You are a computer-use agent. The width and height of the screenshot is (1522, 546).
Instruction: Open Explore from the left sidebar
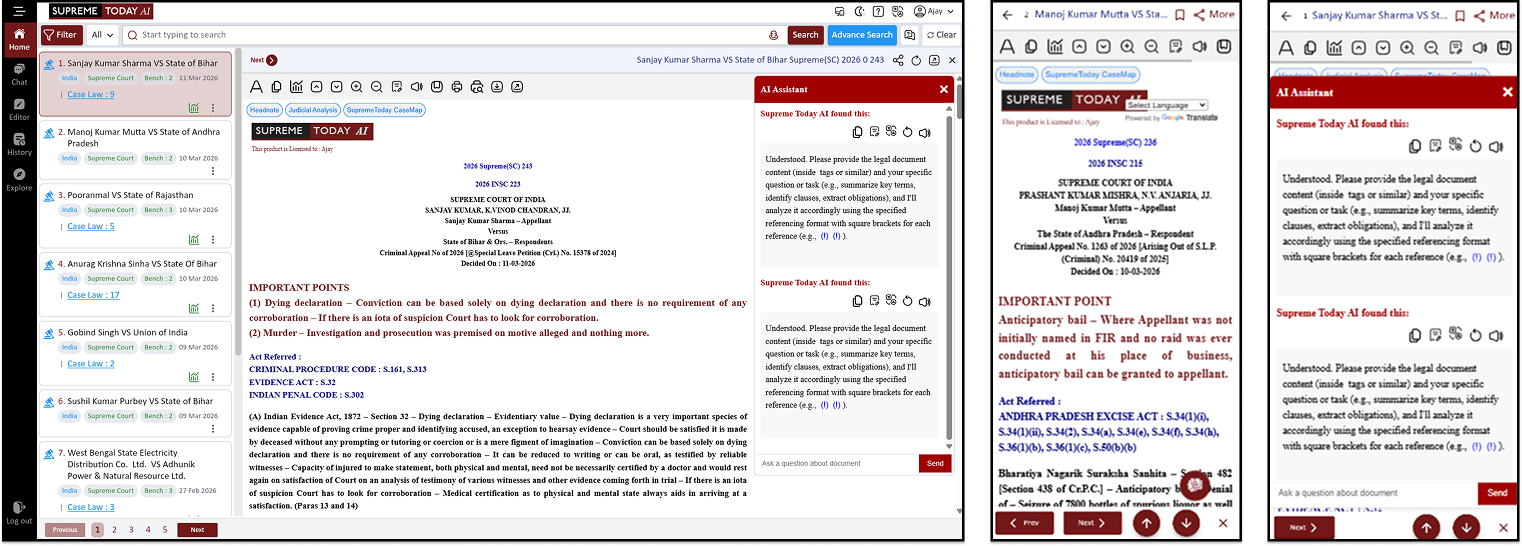[x=19, y=180]
